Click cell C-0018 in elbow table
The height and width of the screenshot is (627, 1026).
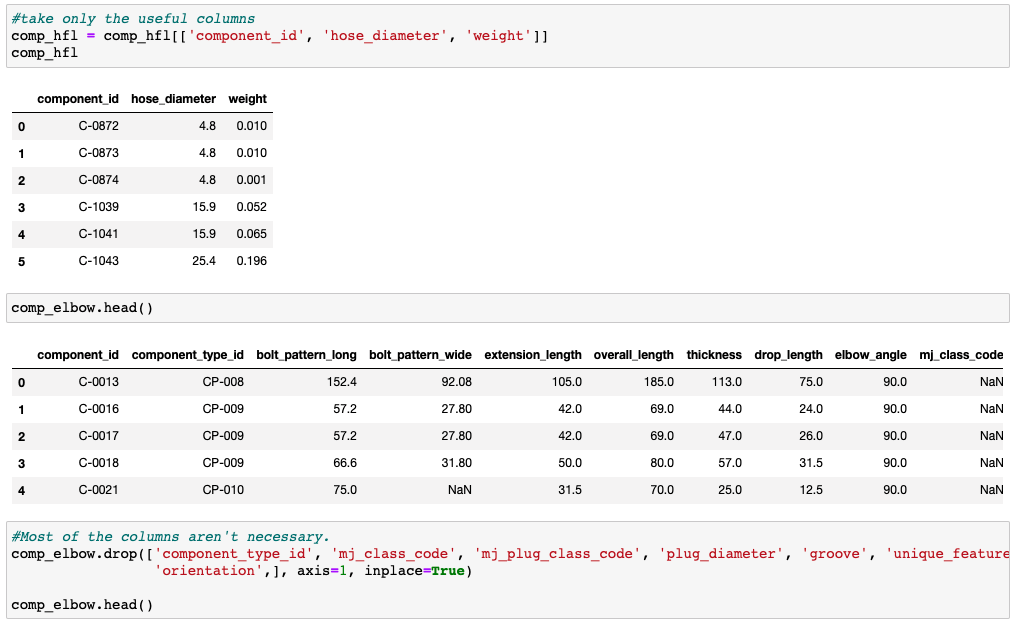tap(99, 463)
